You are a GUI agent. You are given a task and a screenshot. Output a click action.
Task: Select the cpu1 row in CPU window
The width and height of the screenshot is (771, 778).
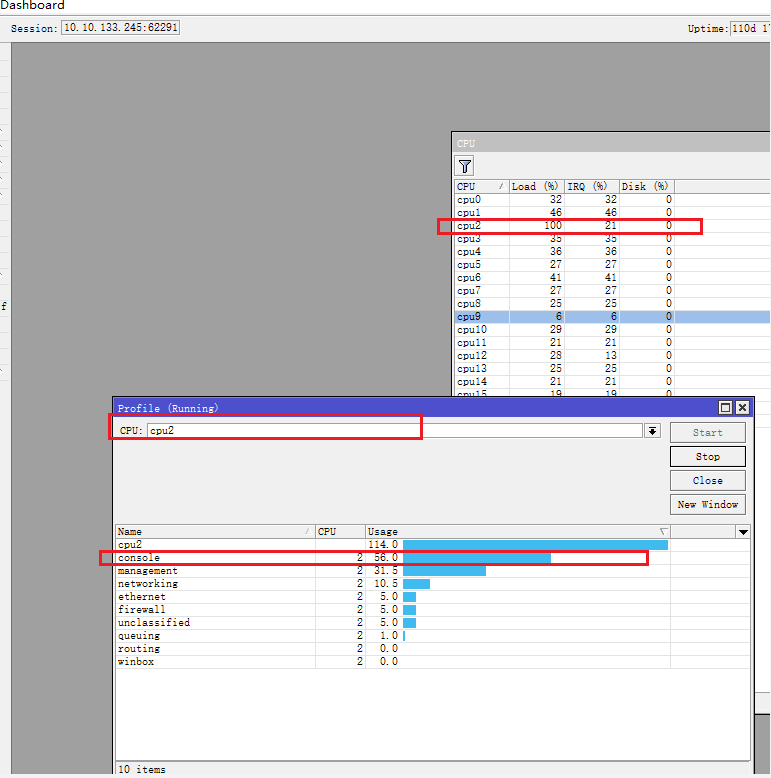(x=612, y=212)
